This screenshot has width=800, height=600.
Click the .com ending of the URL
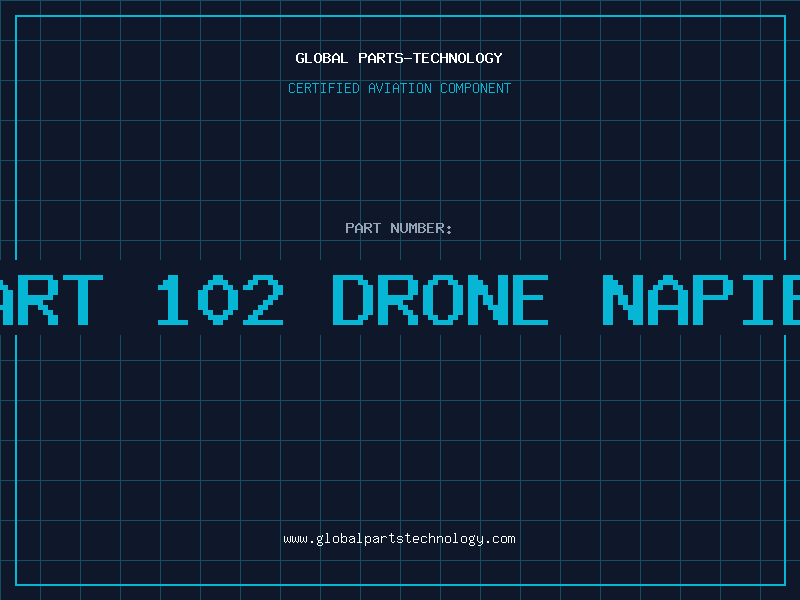500,539
